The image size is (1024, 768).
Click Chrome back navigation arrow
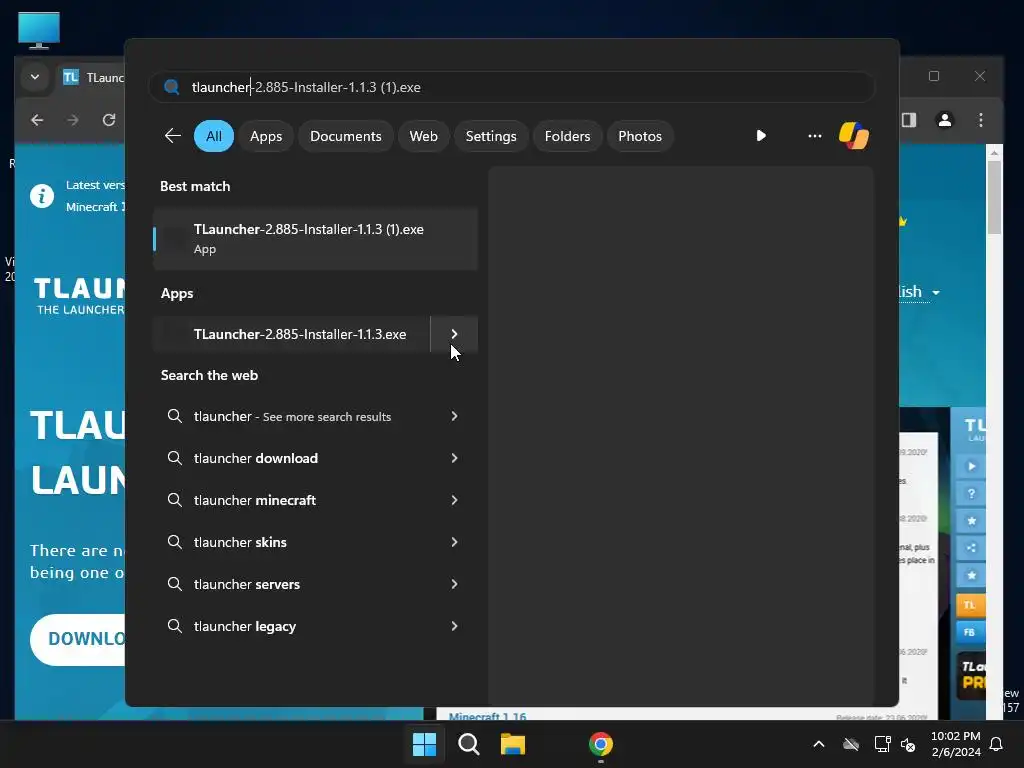tap(37, 120)
